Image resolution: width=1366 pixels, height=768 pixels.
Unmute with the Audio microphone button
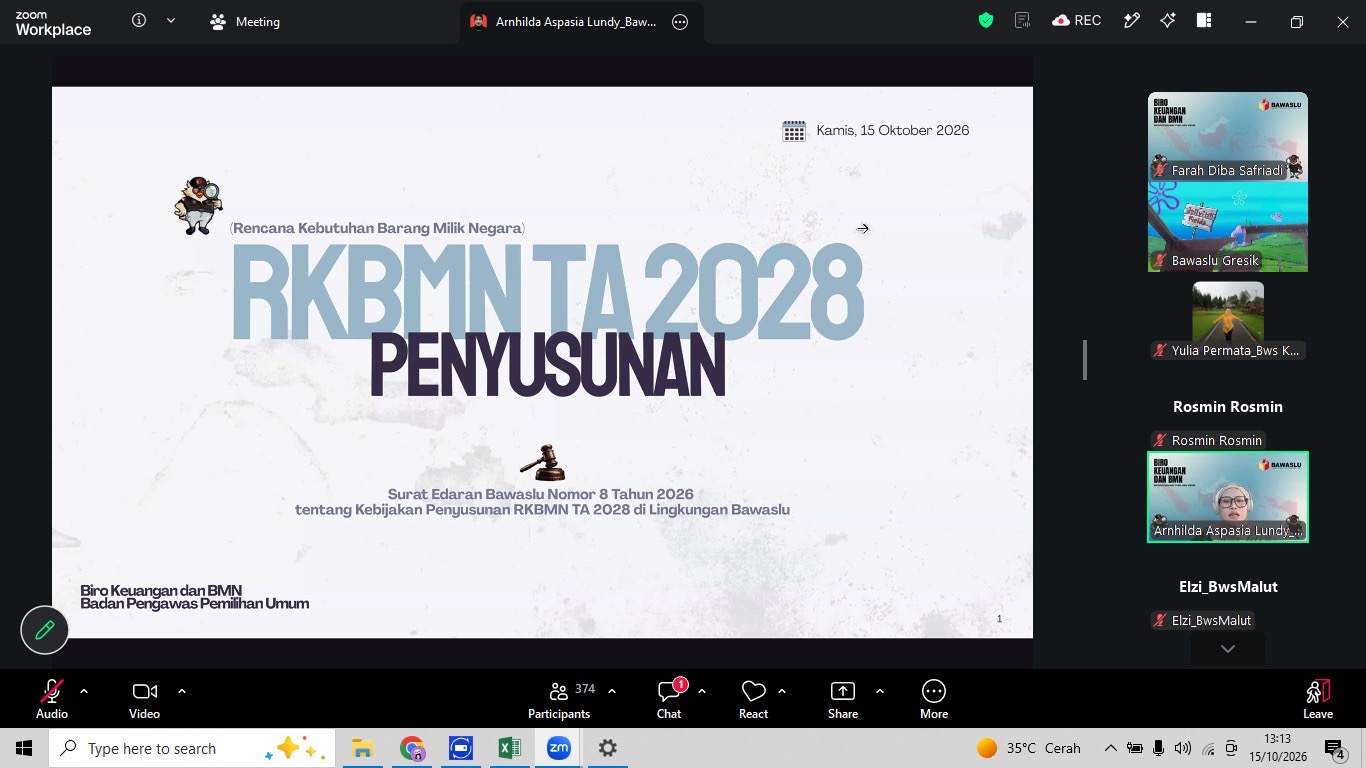tap(52, 699)
